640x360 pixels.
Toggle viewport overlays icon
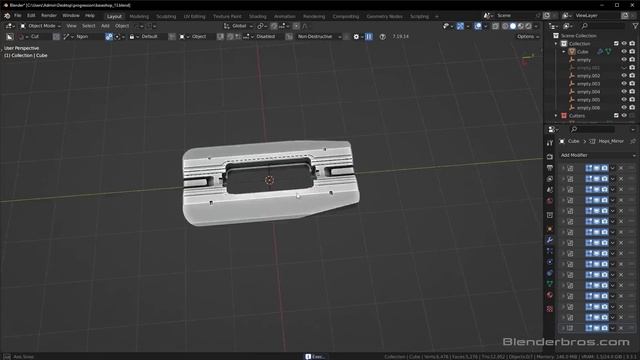[x=478, y=26]
